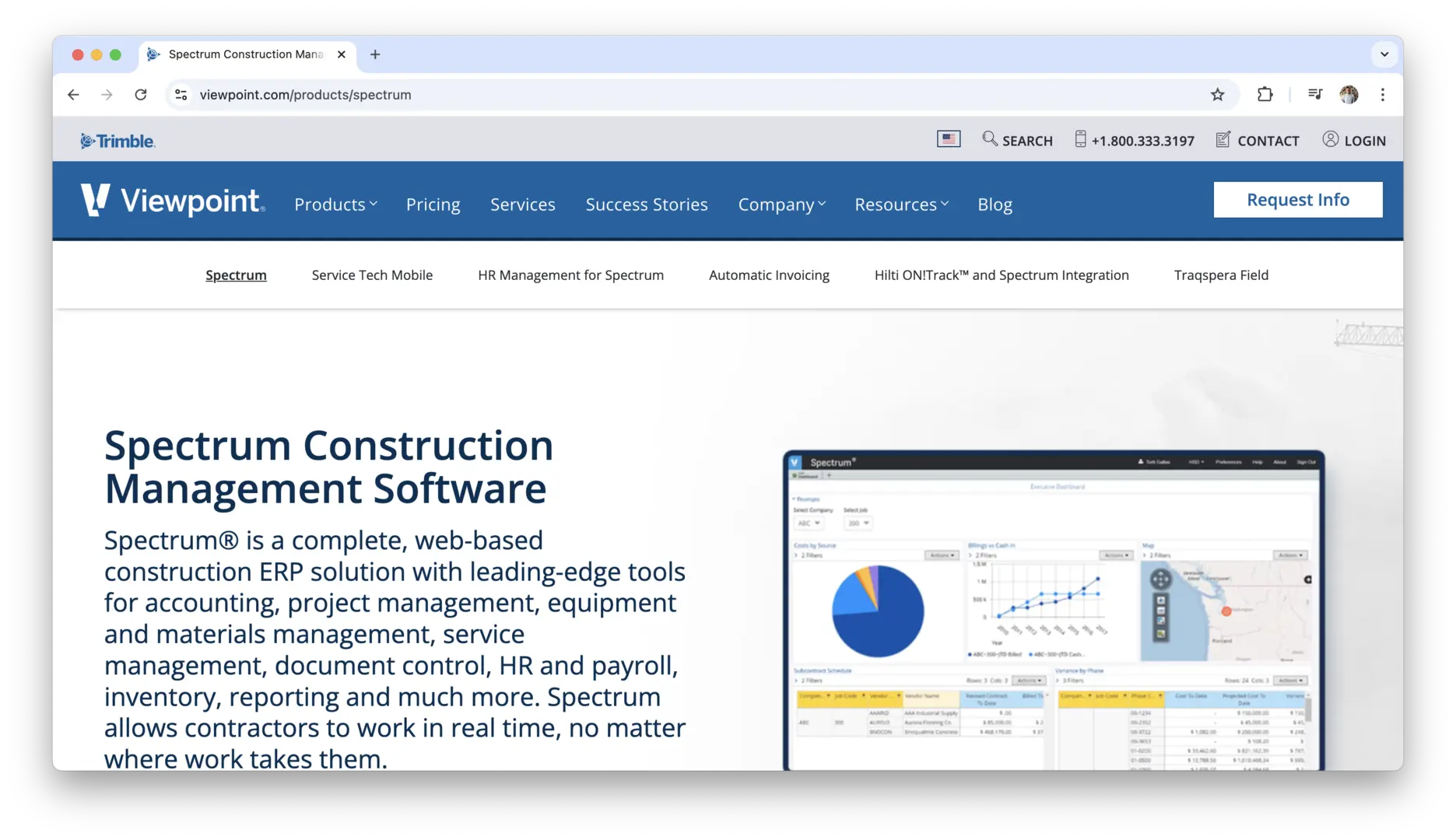Open the CONTACT link
This screenshot has height=840, width=1456.
click(x=1268, y=141)
